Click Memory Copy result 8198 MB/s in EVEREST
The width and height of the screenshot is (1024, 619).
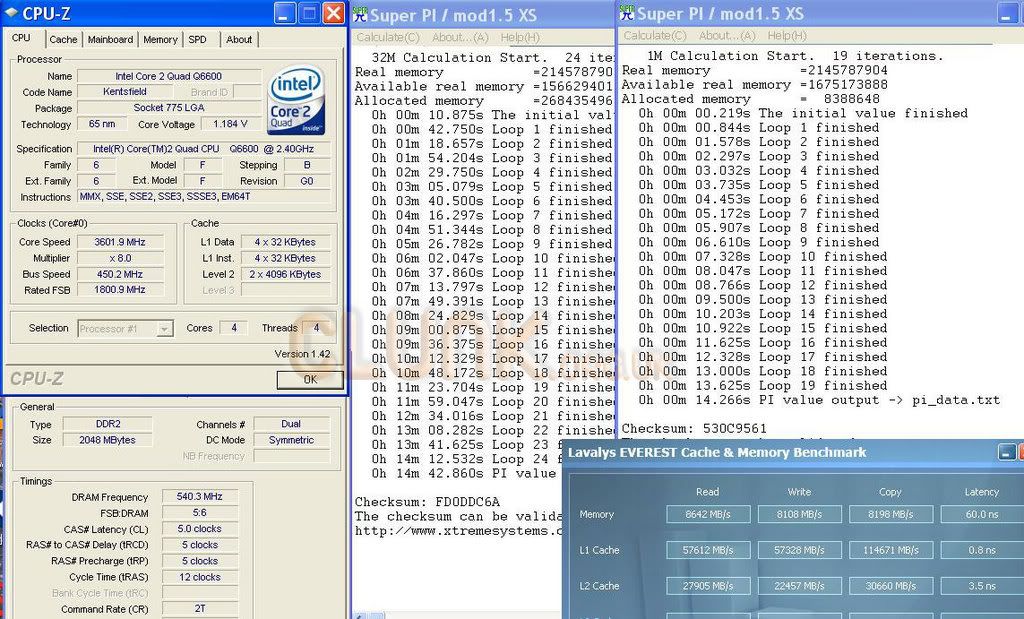point(891,515)
